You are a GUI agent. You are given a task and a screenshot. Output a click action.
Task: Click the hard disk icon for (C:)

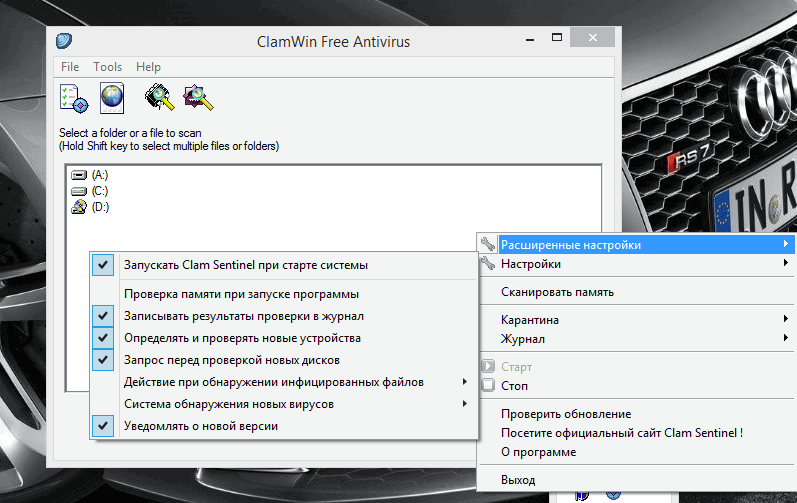tap(79, 191)
